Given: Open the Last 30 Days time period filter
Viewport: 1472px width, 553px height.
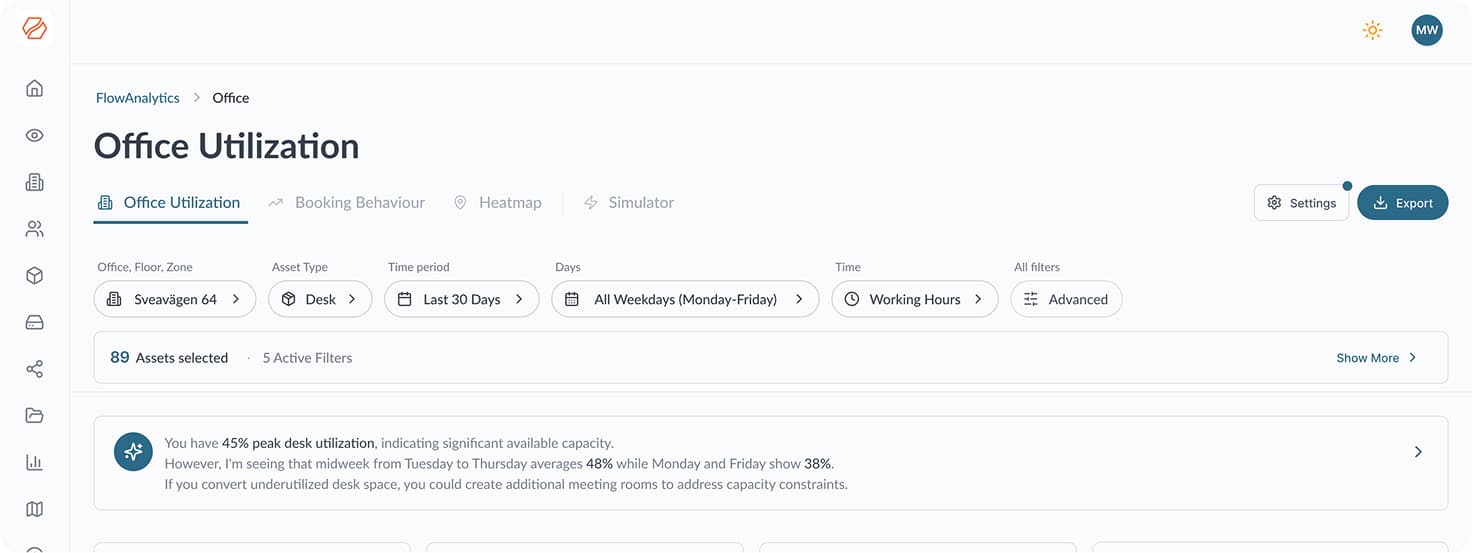Looking at the screenshot, I should [461, 299].
